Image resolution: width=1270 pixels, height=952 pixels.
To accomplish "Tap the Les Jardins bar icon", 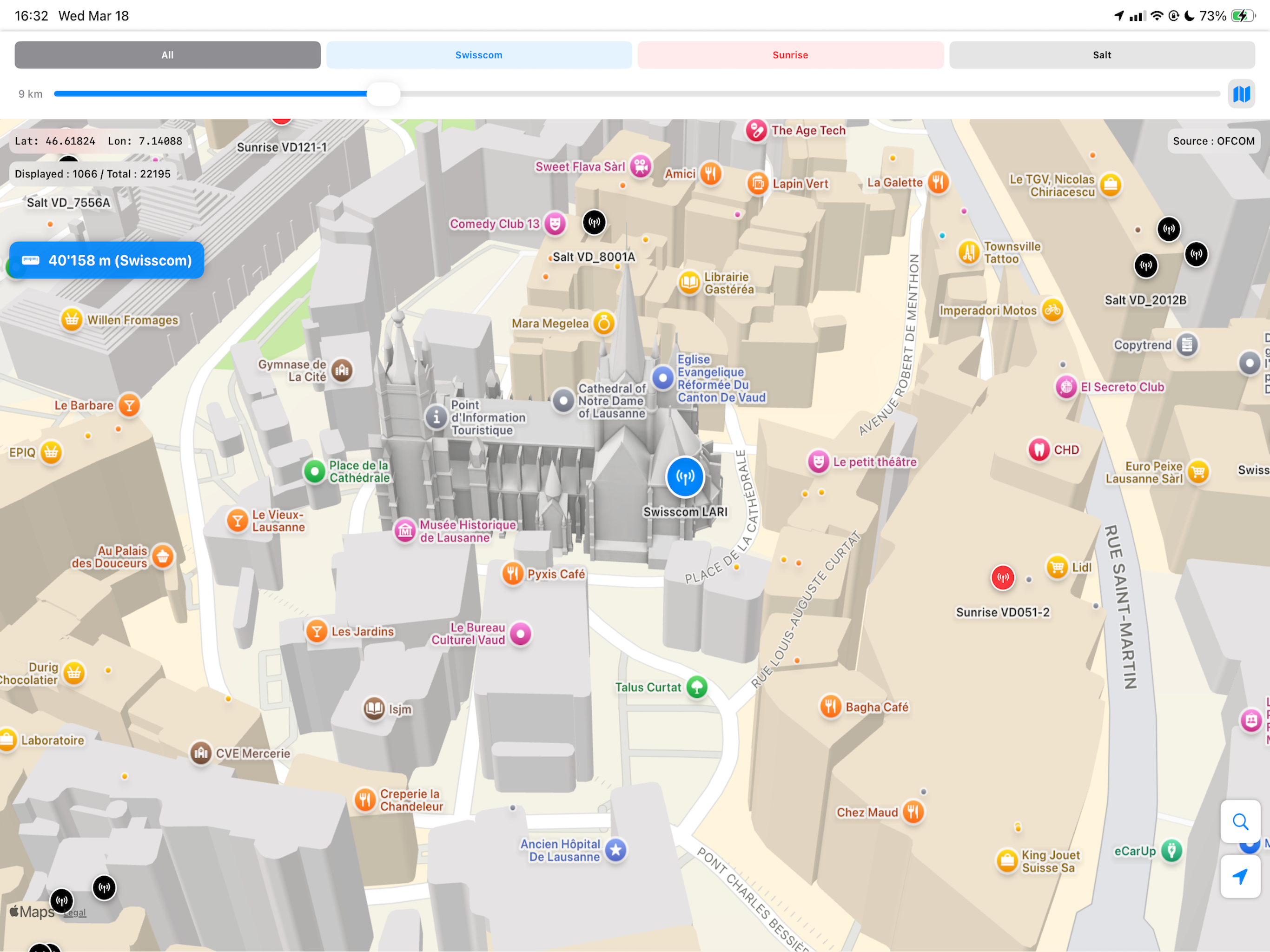I will point(317,631).
